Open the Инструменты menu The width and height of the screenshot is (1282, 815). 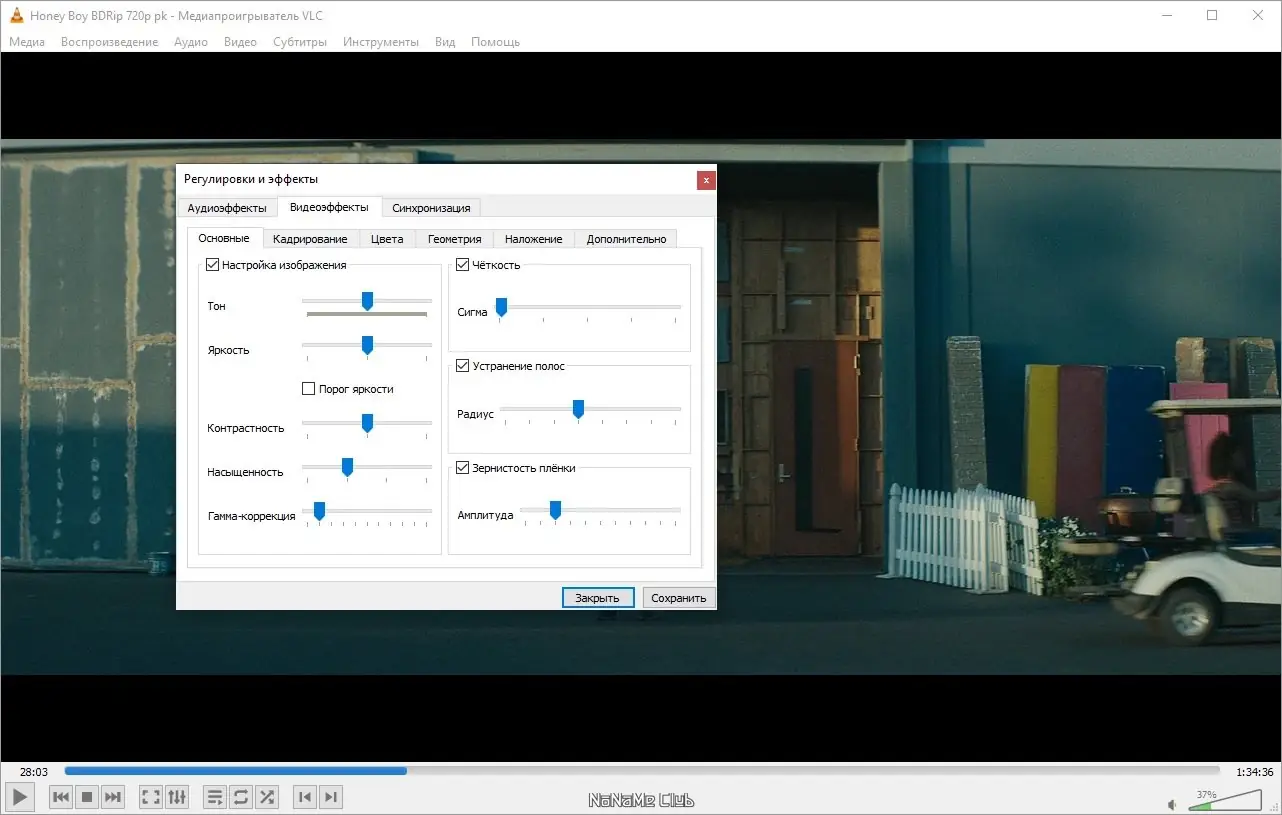click(x=380, y=42)
